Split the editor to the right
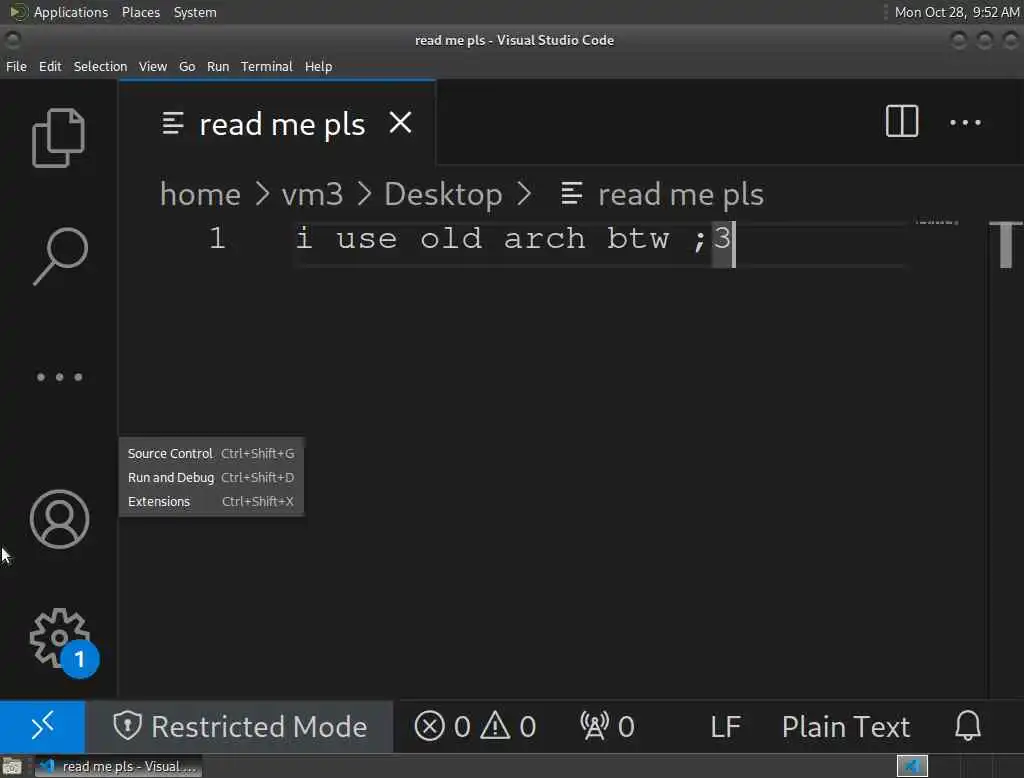 (902, 122)
